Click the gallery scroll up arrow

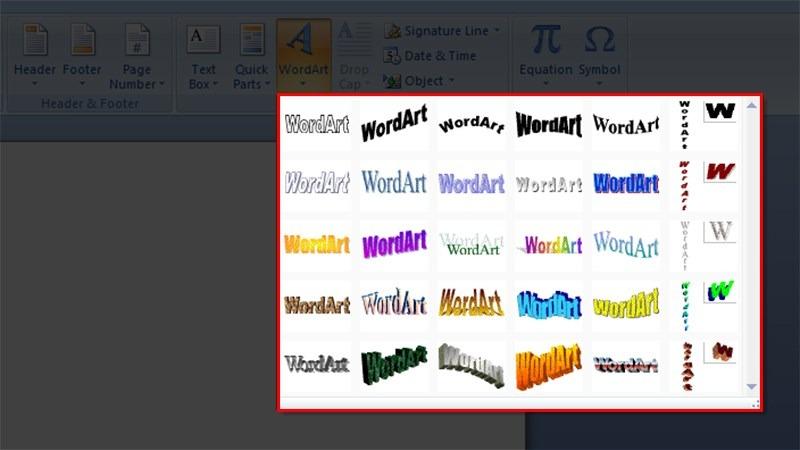click(751, 105)
